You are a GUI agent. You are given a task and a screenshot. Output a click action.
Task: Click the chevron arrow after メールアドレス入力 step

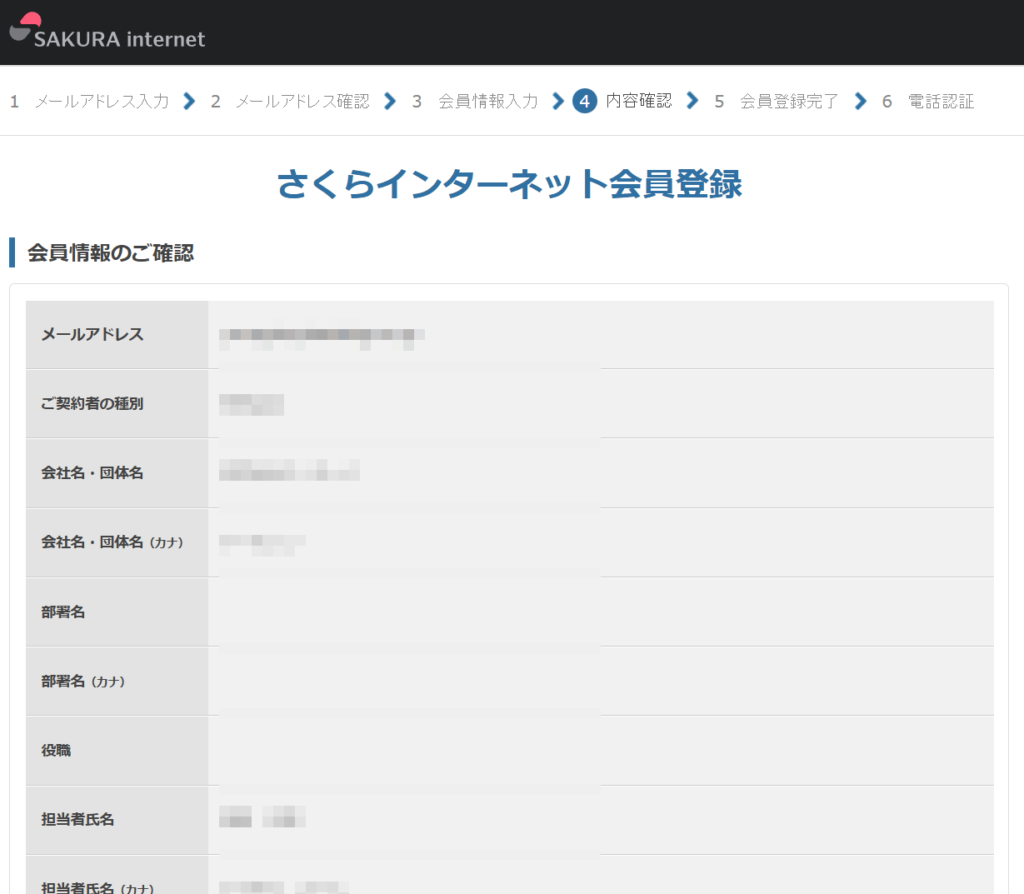(189, 101)
